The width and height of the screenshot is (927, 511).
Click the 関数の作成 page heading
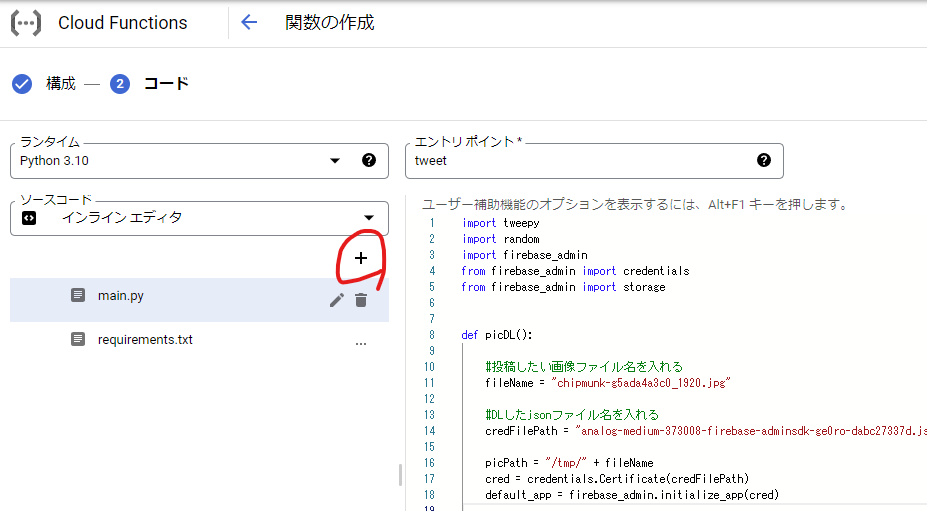(329, 22)
